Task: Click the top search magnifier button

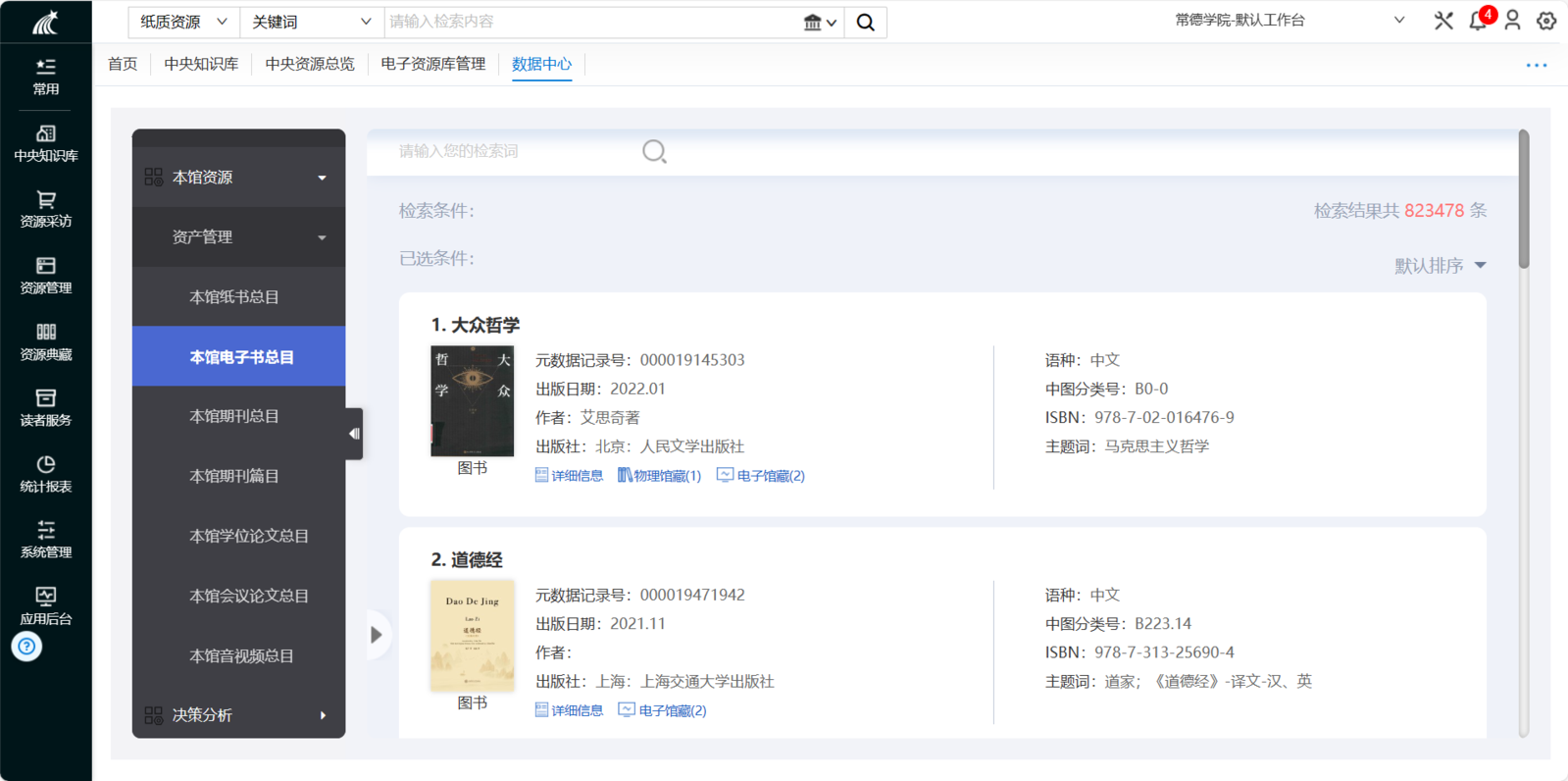Action: (866, 22)
